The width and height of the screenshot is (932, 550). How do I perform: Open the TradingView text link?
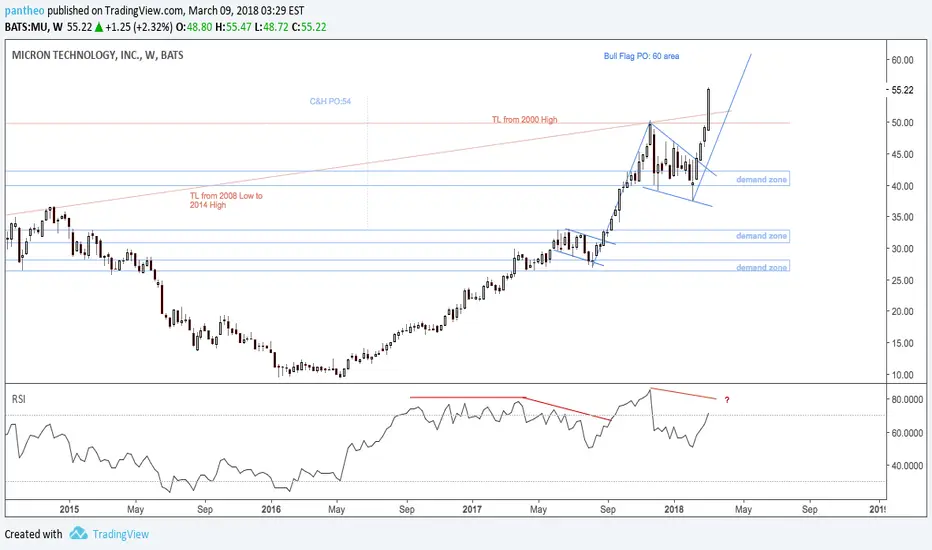coord(121,534)
